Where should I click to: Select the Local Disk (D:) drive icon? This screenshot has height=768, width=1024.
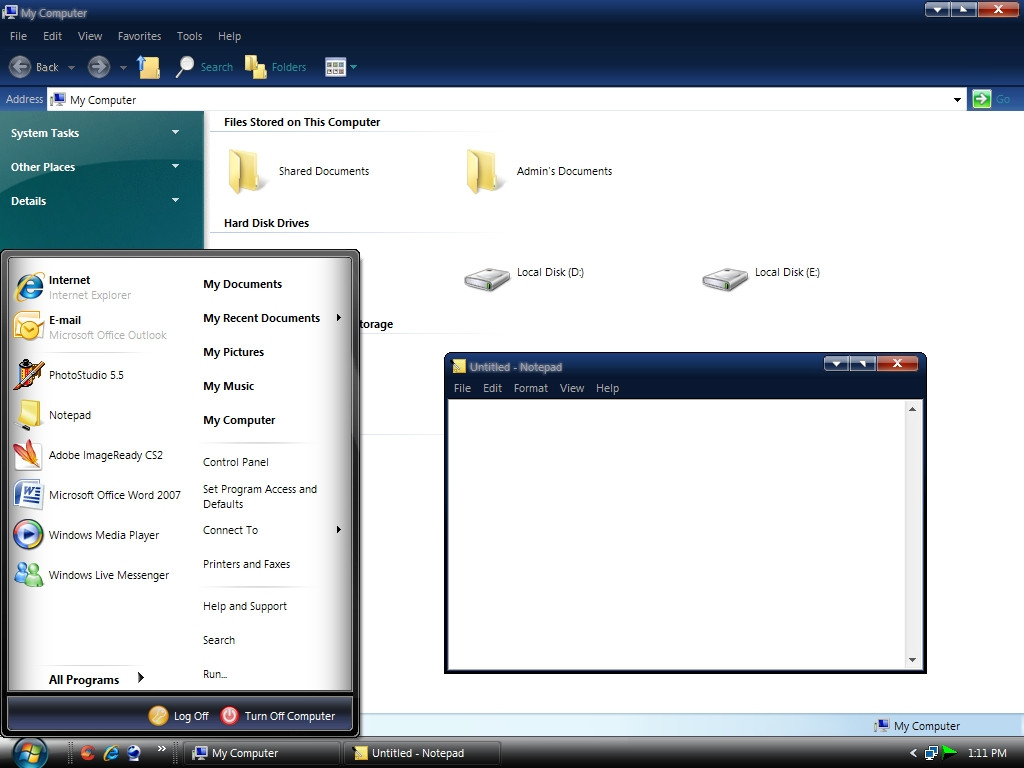point(487,278)
